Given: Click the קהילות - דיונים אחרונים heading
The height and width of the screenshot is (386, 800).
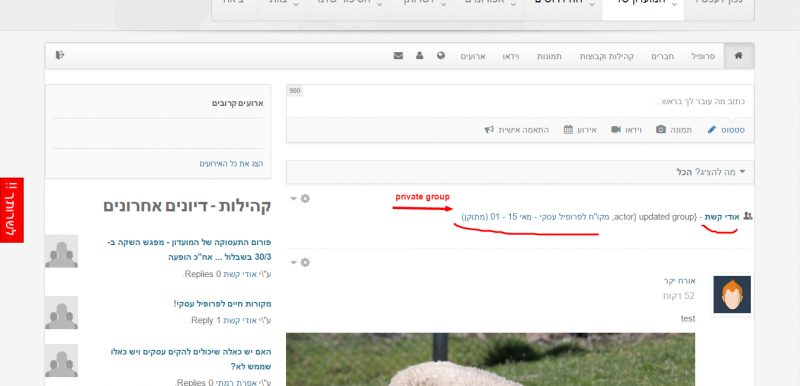Looking at the screenshot, I should pyautogui.click(x=187, y=207).
